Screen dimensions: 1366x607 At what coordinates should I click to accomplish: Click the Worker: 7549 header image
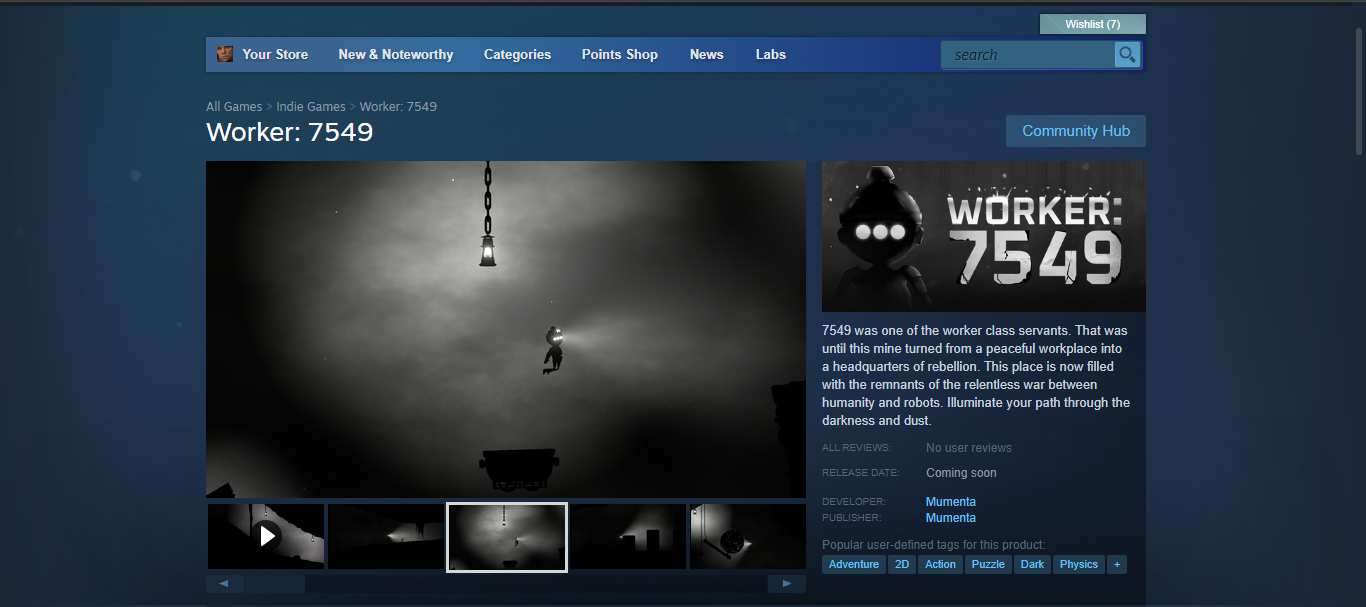tap(984, 236)
